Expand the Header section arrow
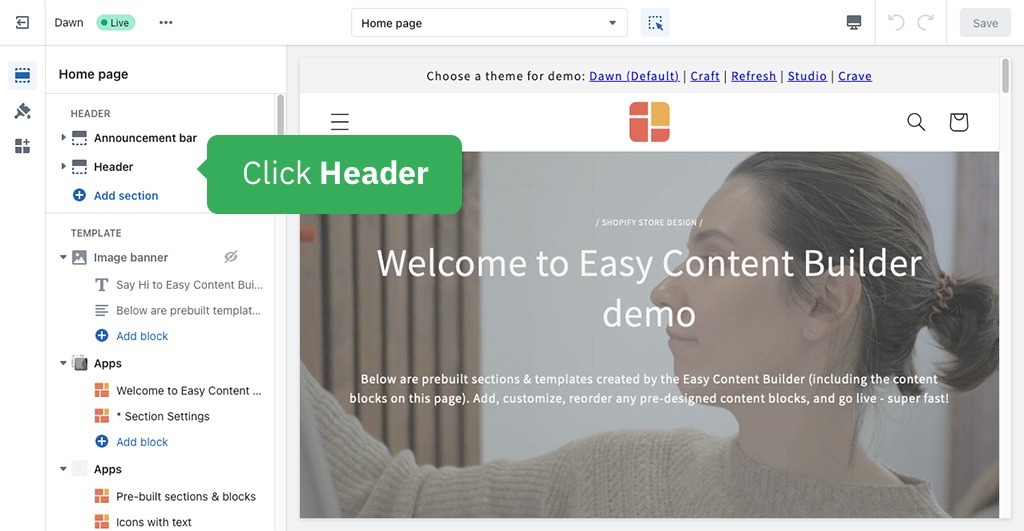 (63, 166)
